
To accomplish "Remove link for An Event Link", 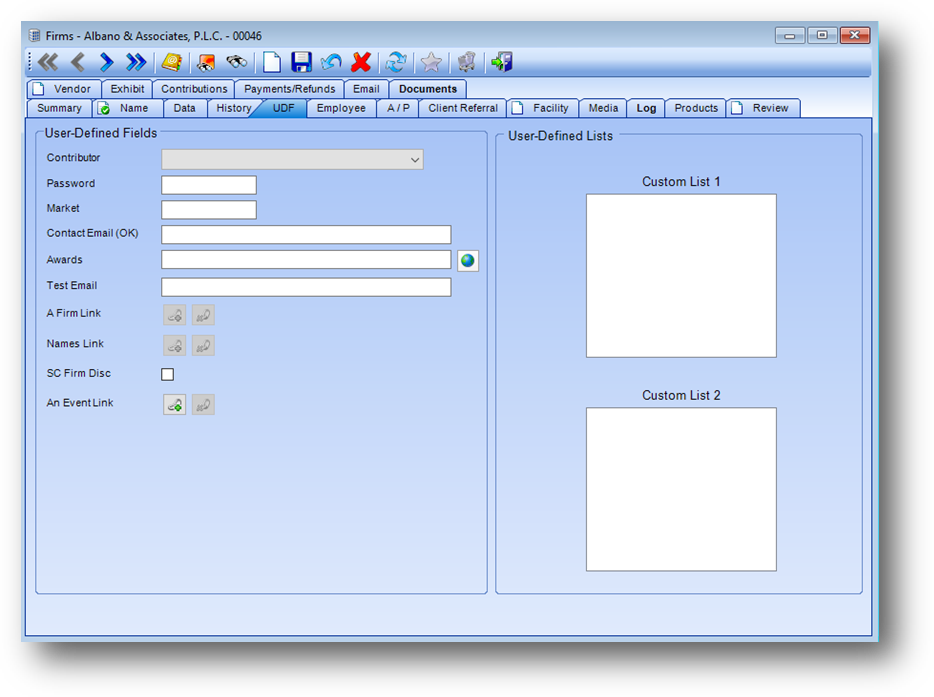I will pyautogui.click(x=203, y=404).
